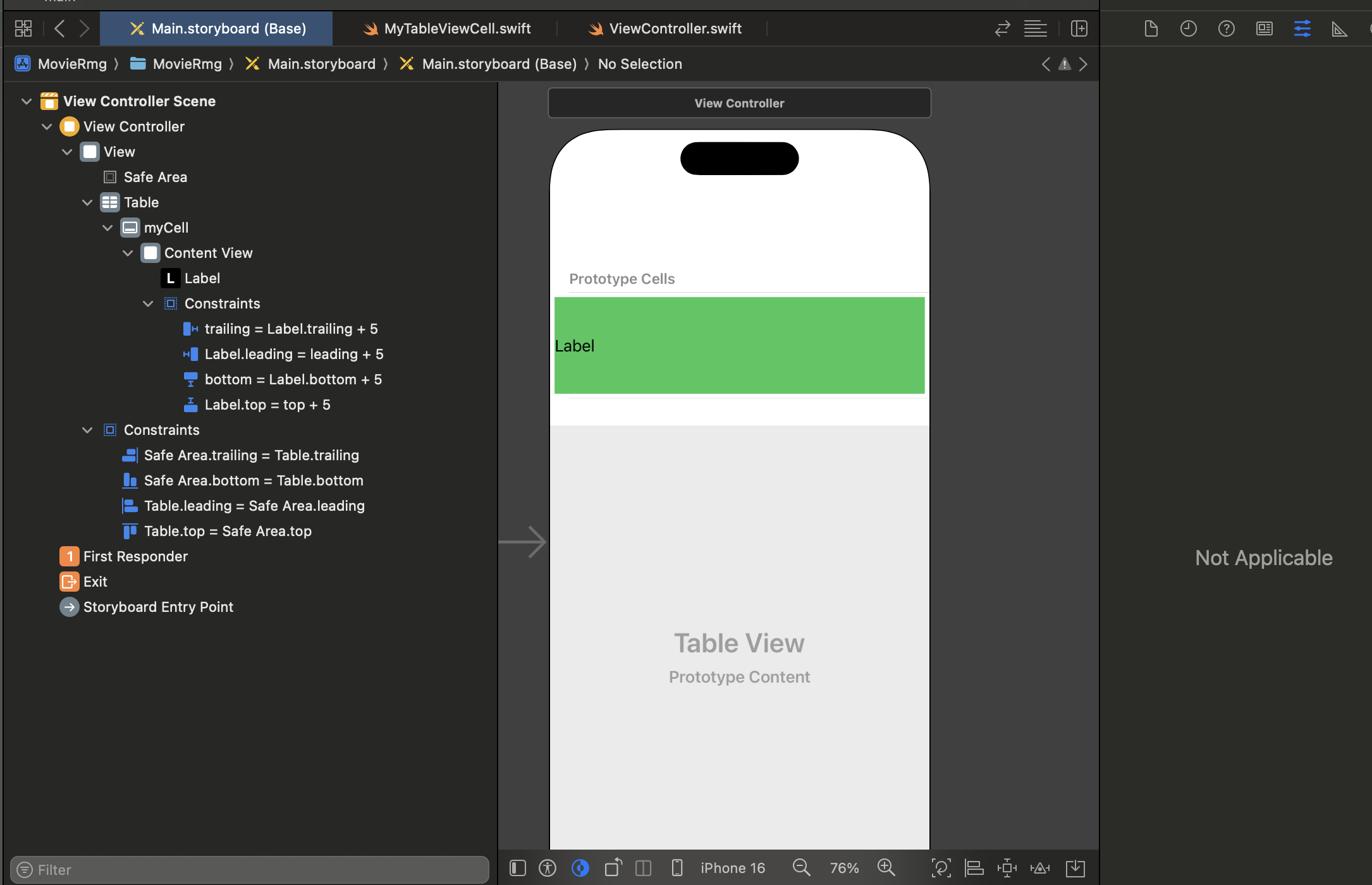Image resolution: width=1372 pixels, height=885 pixels.
Task: Select 'Safe Area.bottom = Table.bottom' constraint
Action: [x=242, y=480]
